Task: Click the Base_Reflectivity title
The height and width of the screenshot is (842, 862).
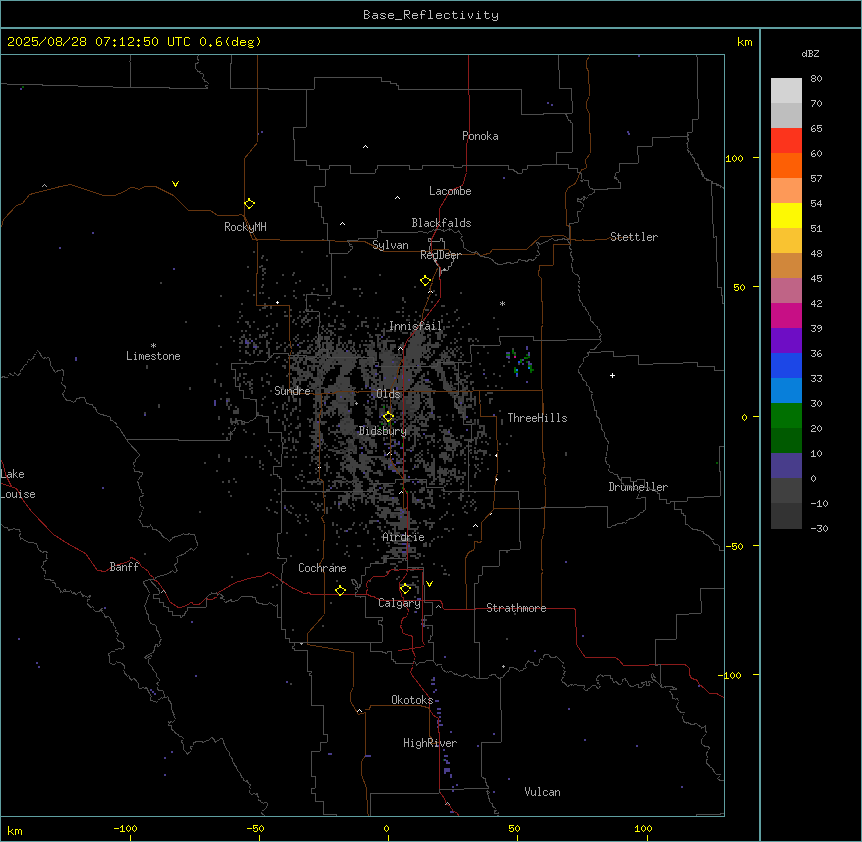Action: click(431, 15)
